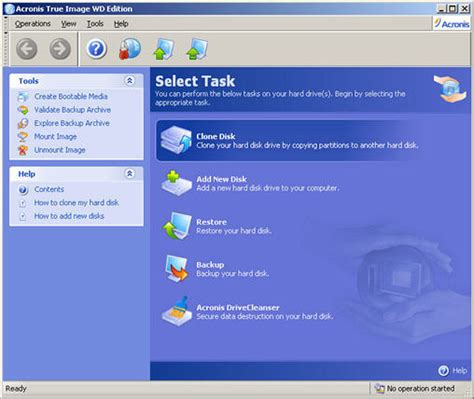Open the Help menu in menu bar
474x399 pixels.
coord(121,24)
